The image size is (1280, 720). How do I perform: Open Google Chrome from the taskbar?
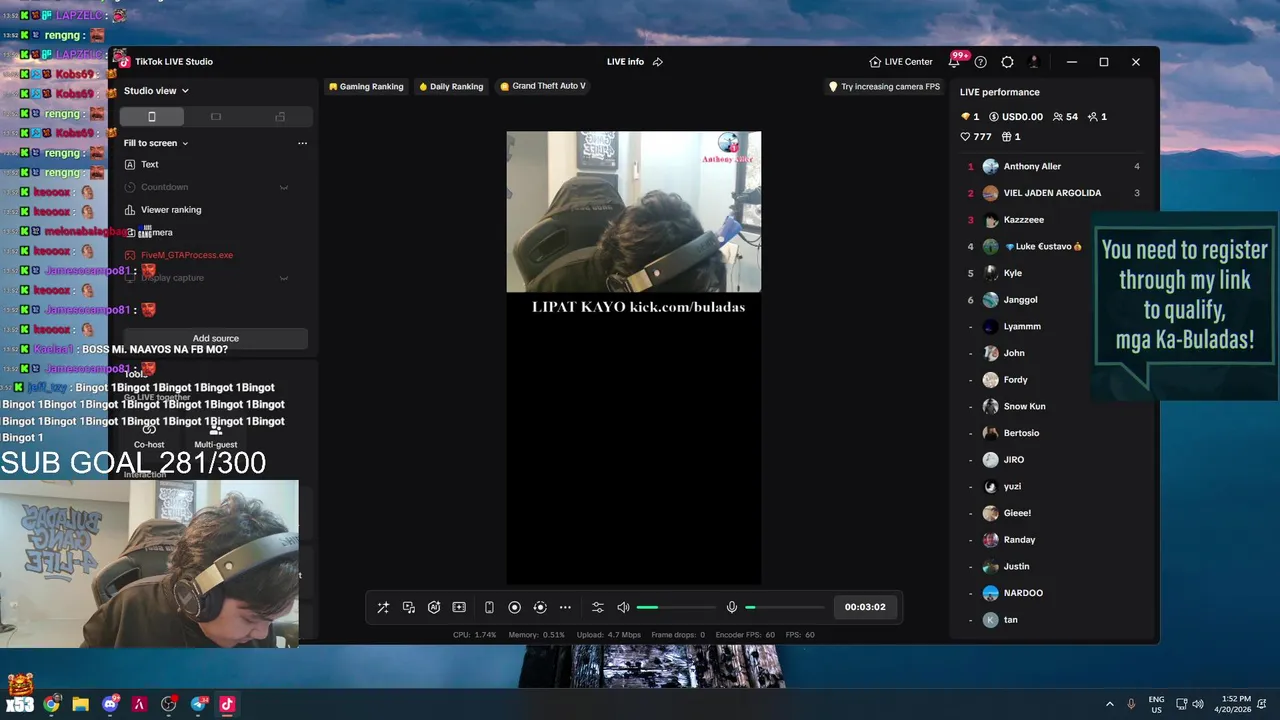coord(51,704)
